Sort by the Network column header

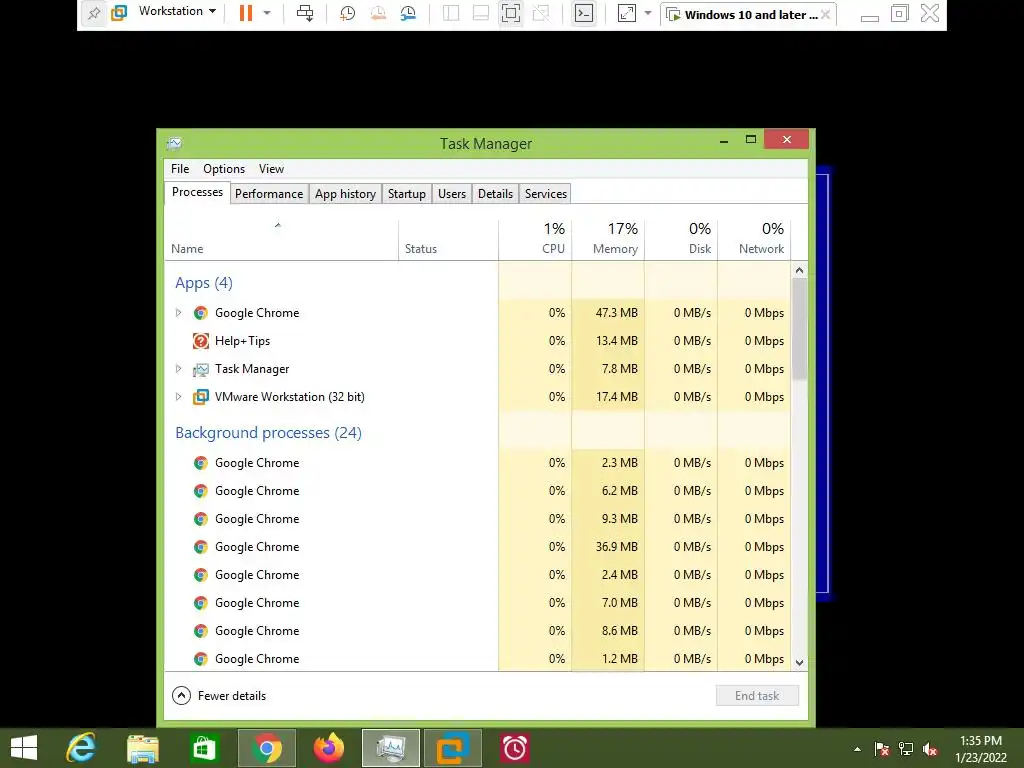[x=754, y=240]
